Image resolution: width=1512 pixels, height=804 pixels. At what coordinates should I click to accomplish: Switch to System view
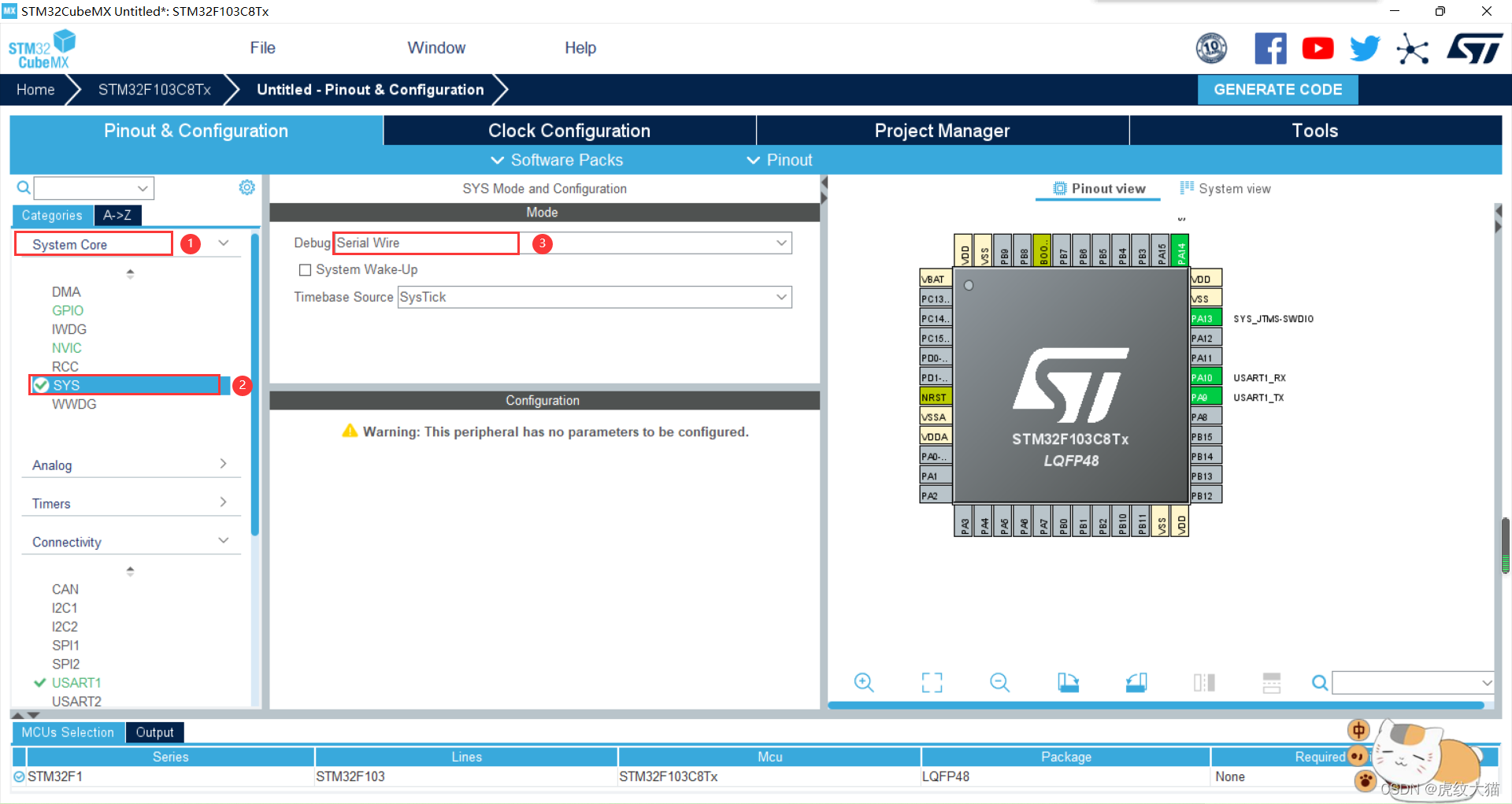[1225, 188]
